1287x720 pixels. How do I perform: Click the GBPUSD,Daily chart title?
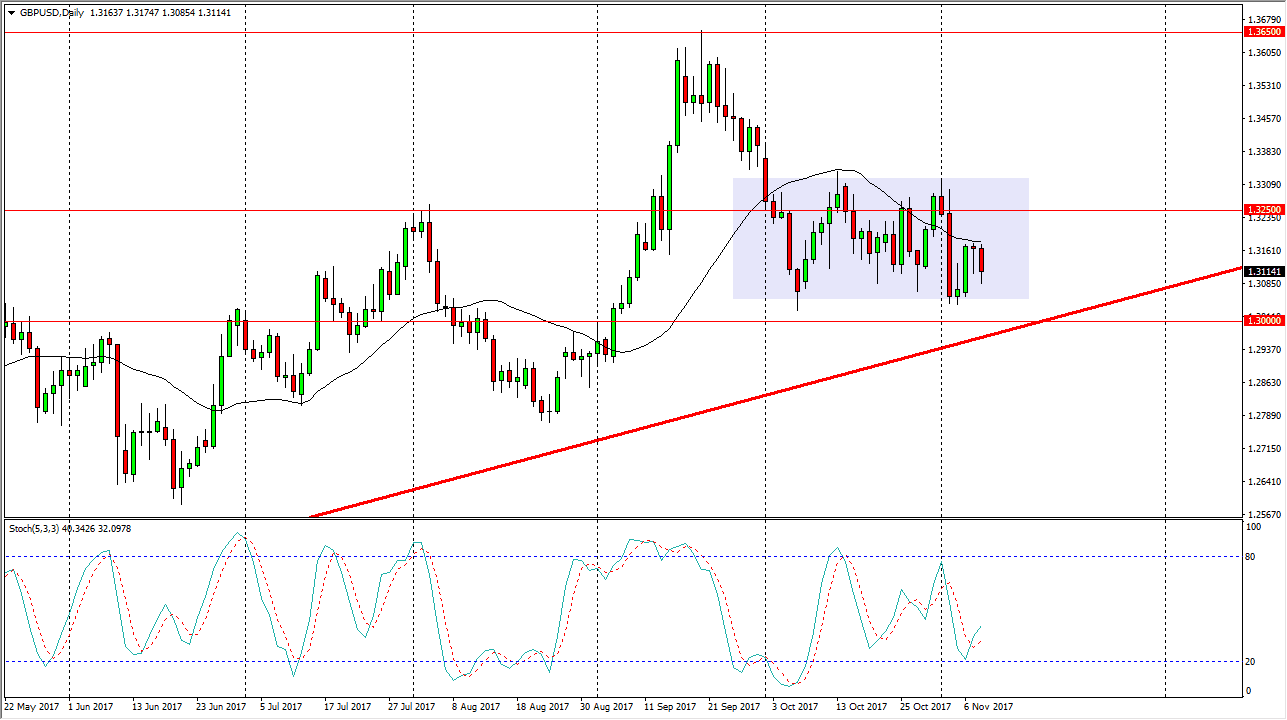(51, 13)
